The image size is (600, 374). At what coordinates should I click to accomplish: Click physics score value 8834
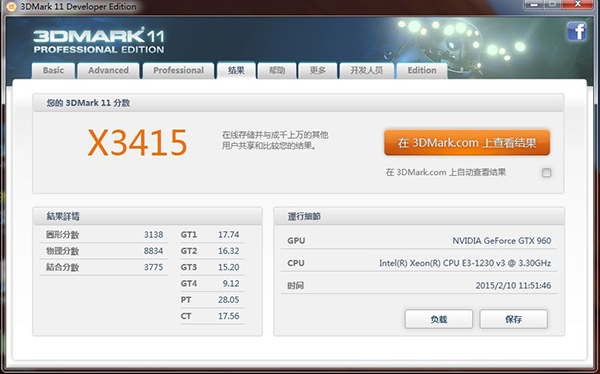point(153,251)
